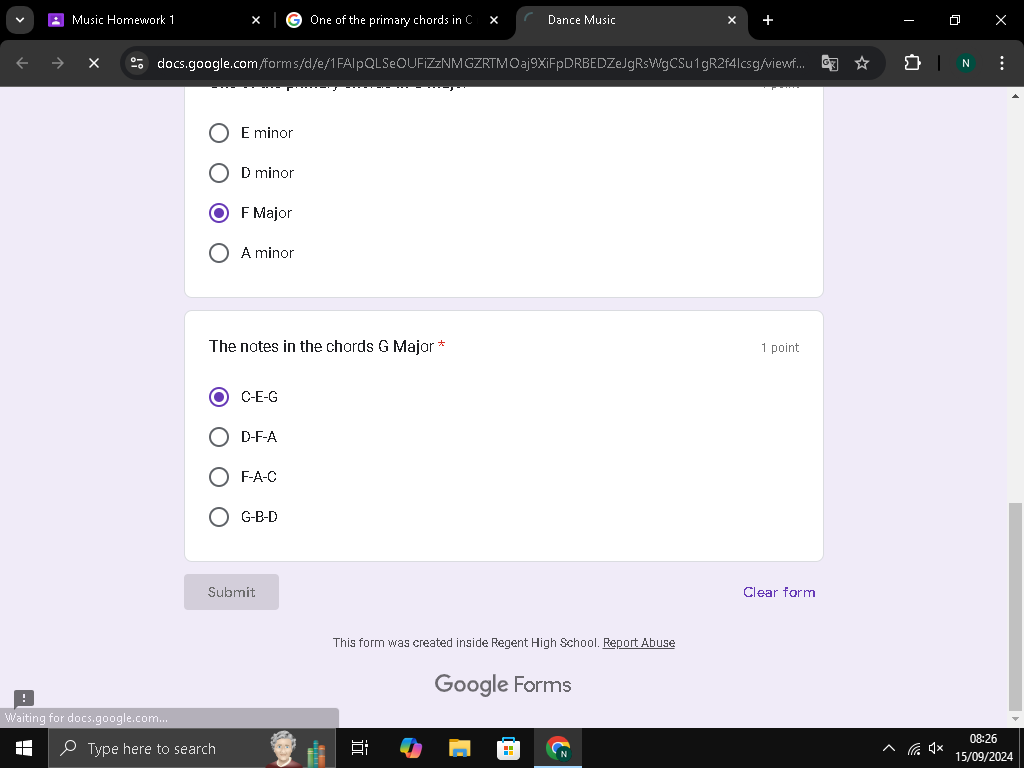Click the muted volume tray icon
Screen dimensions: 1024x768
(x=936, y=748)
